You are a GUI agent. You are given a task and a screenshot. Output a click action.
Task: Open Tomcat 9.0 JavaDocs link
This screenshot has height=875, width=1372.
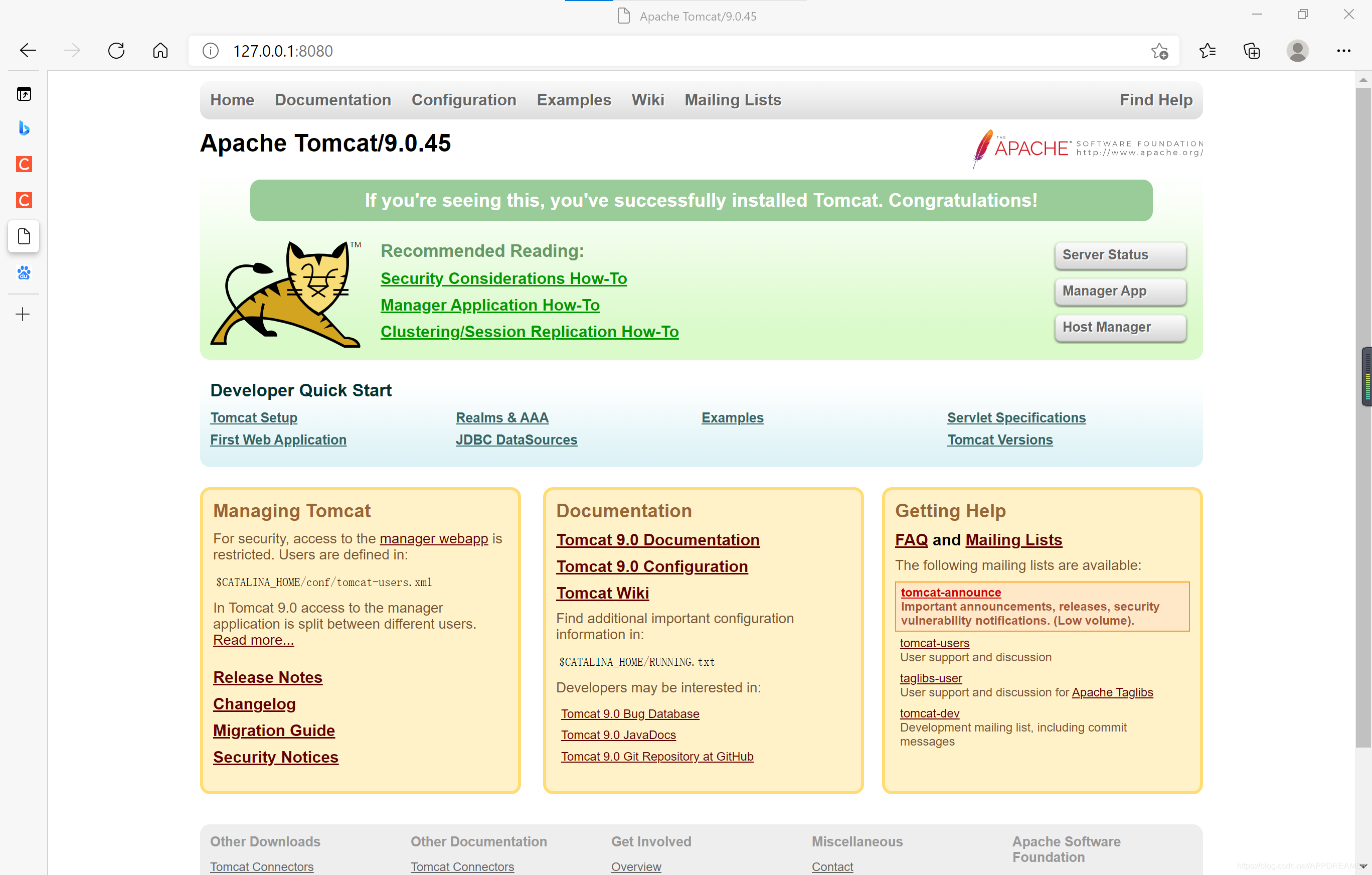pyautogui.click(x=618, y=736)
